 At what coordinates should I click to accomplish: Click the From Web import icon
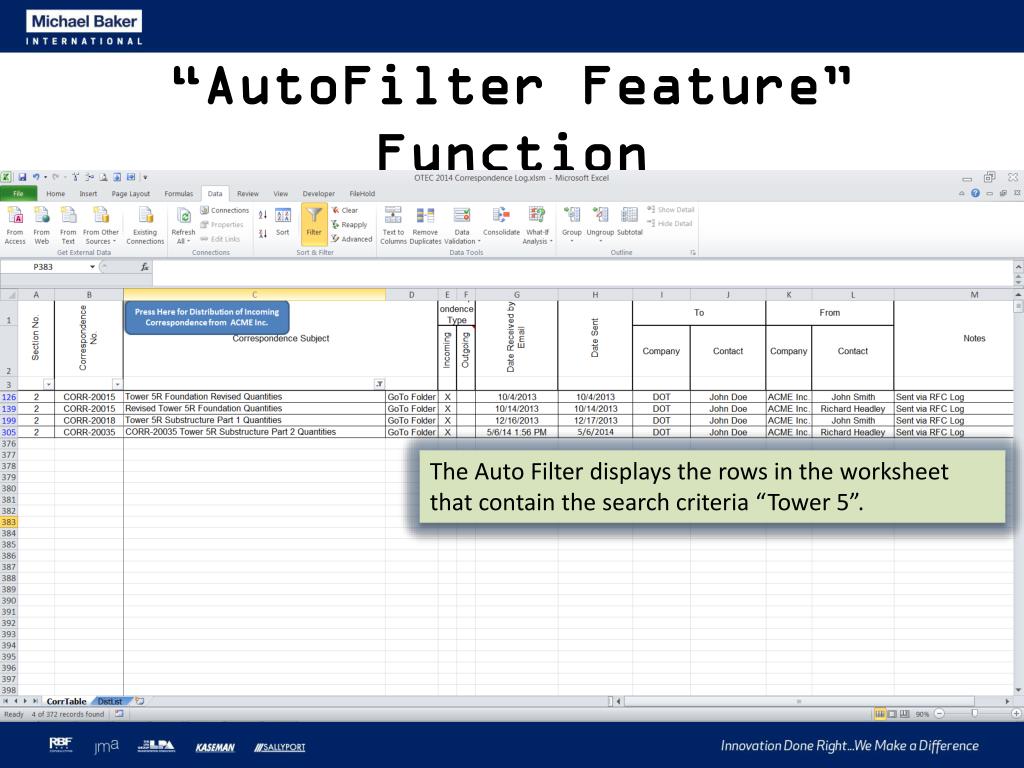coord(42,226)
